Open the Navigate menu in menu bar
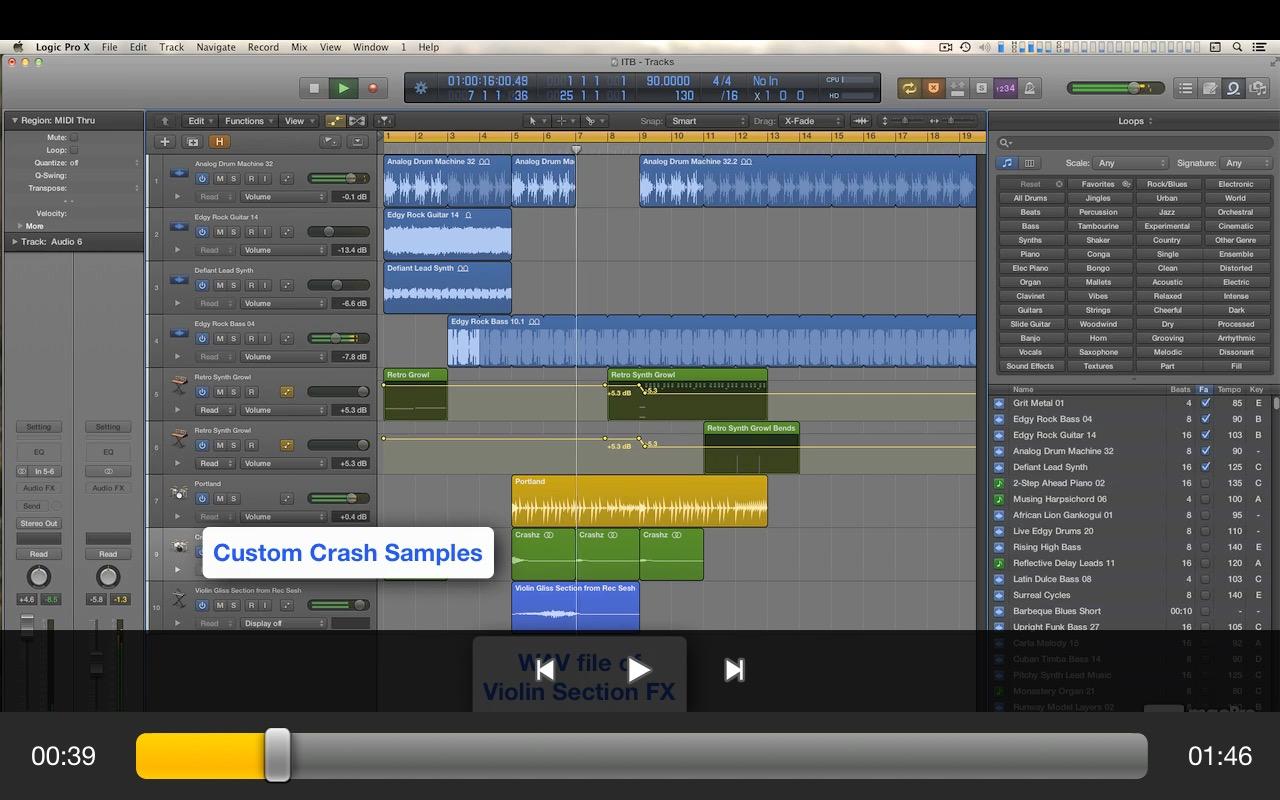1280x800 pixels. point(215,47)
